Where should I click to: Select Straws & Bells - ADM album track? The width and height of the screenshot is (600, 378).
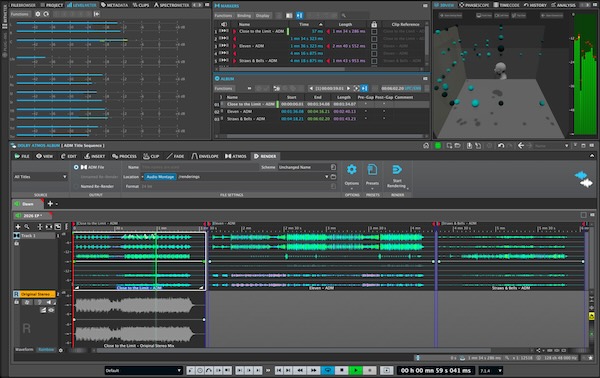[x=321, y=119]
